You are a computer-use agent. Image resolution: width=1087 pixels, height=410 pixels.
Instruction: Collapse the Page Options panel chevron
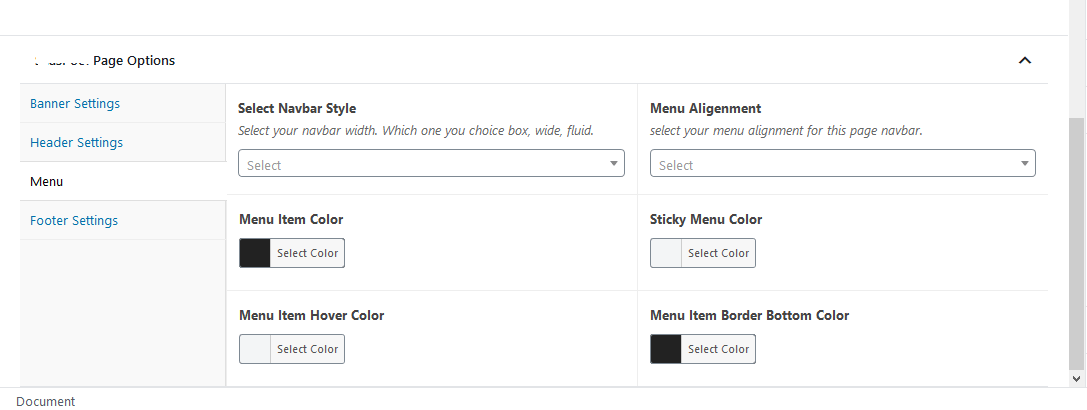click(1024, 61)
